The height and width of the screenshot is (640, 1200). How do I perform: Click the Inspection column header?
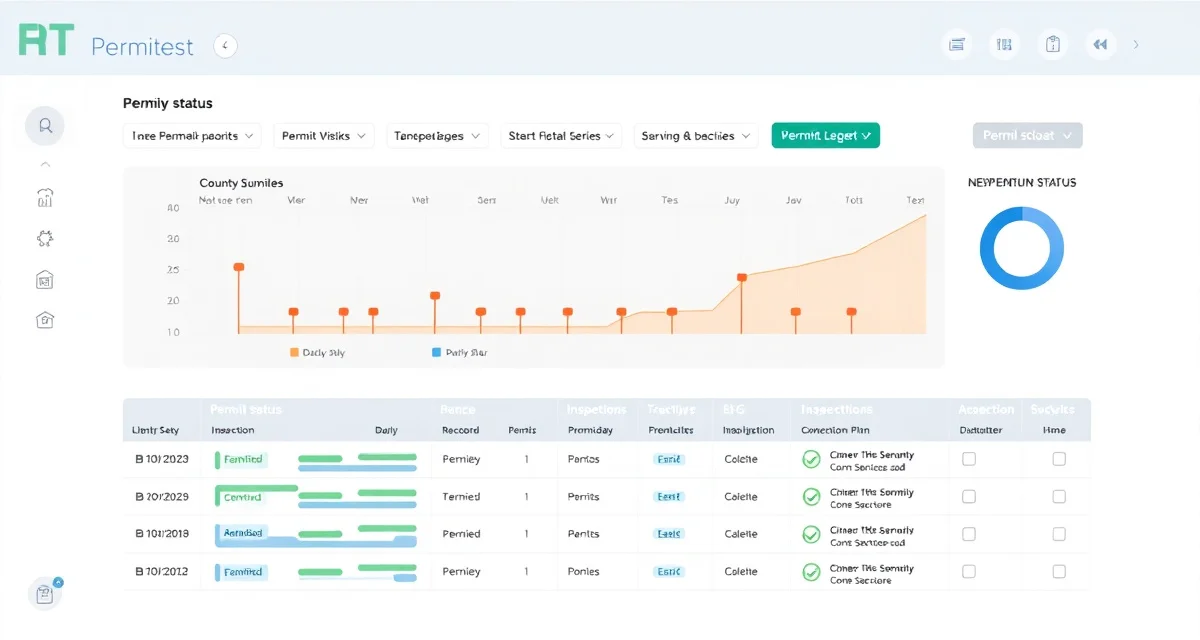[x=233, y=430]
